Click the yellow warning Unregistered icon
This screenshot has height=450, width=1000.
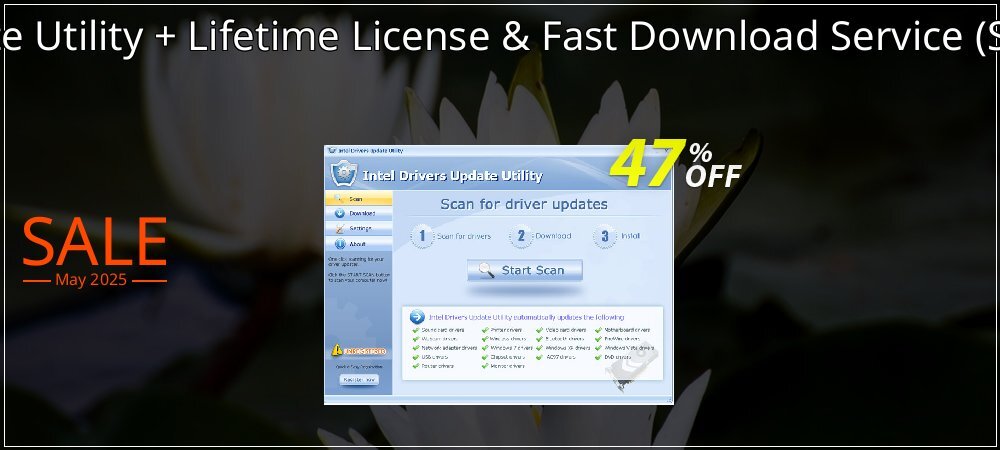tap(337, 350)
